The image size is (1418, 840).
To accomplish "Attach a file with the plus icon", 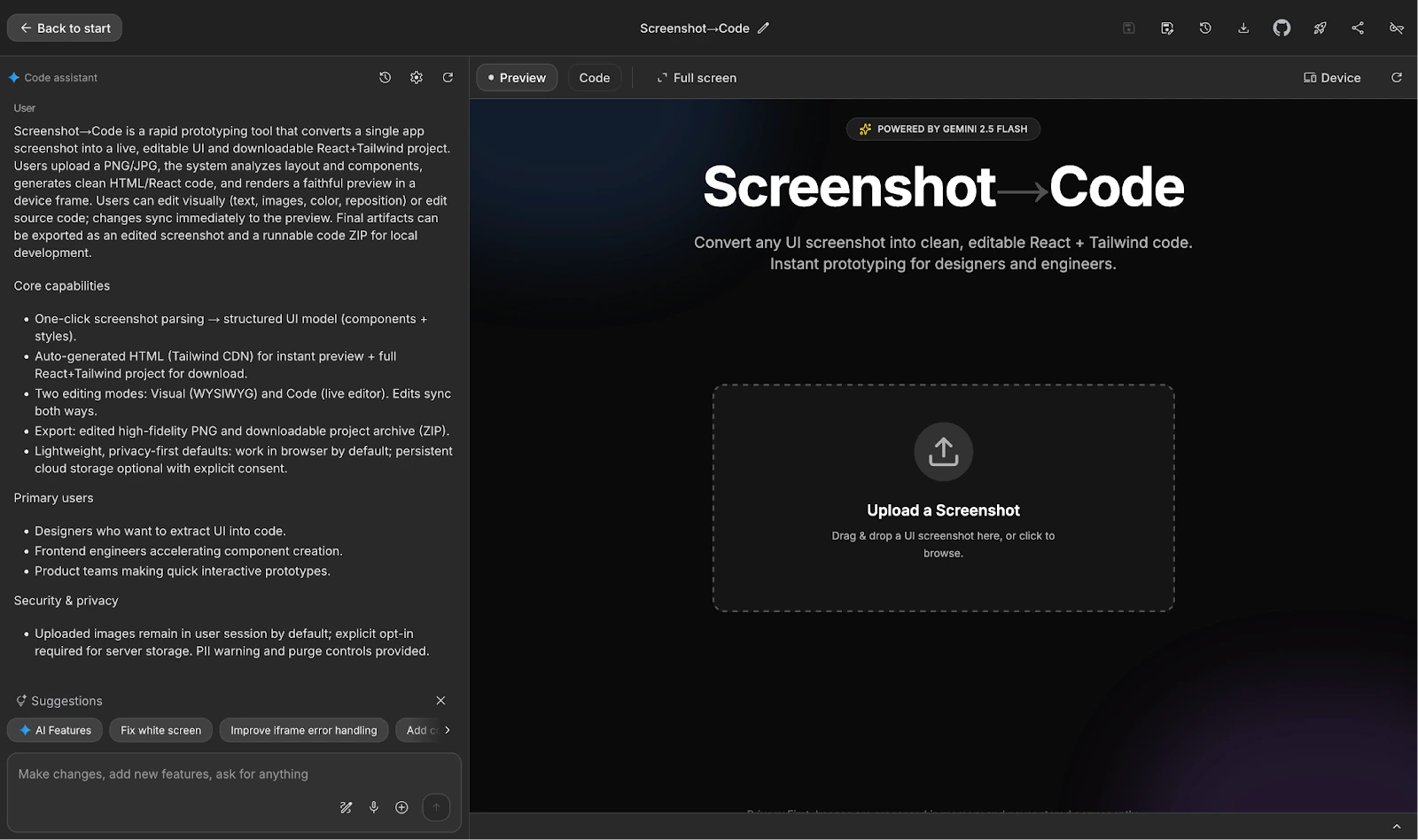I will [401, 807].
